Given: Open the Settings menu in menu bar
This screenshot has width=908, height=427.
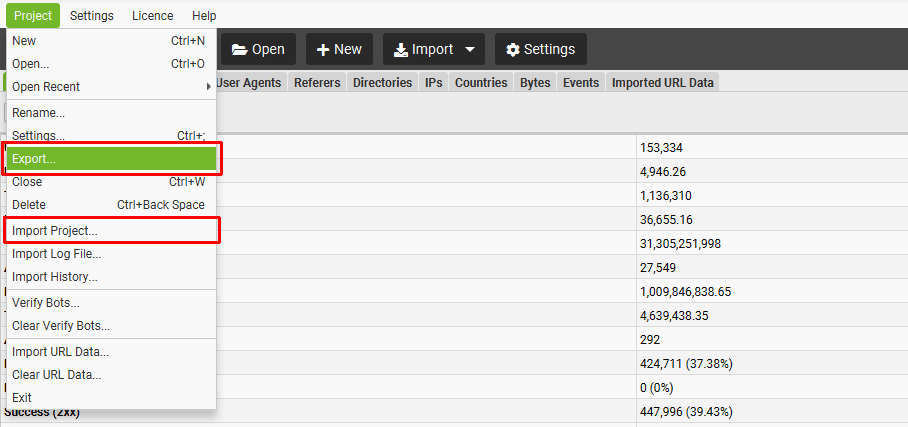Looking at the screenshot, I should [92, 16].
